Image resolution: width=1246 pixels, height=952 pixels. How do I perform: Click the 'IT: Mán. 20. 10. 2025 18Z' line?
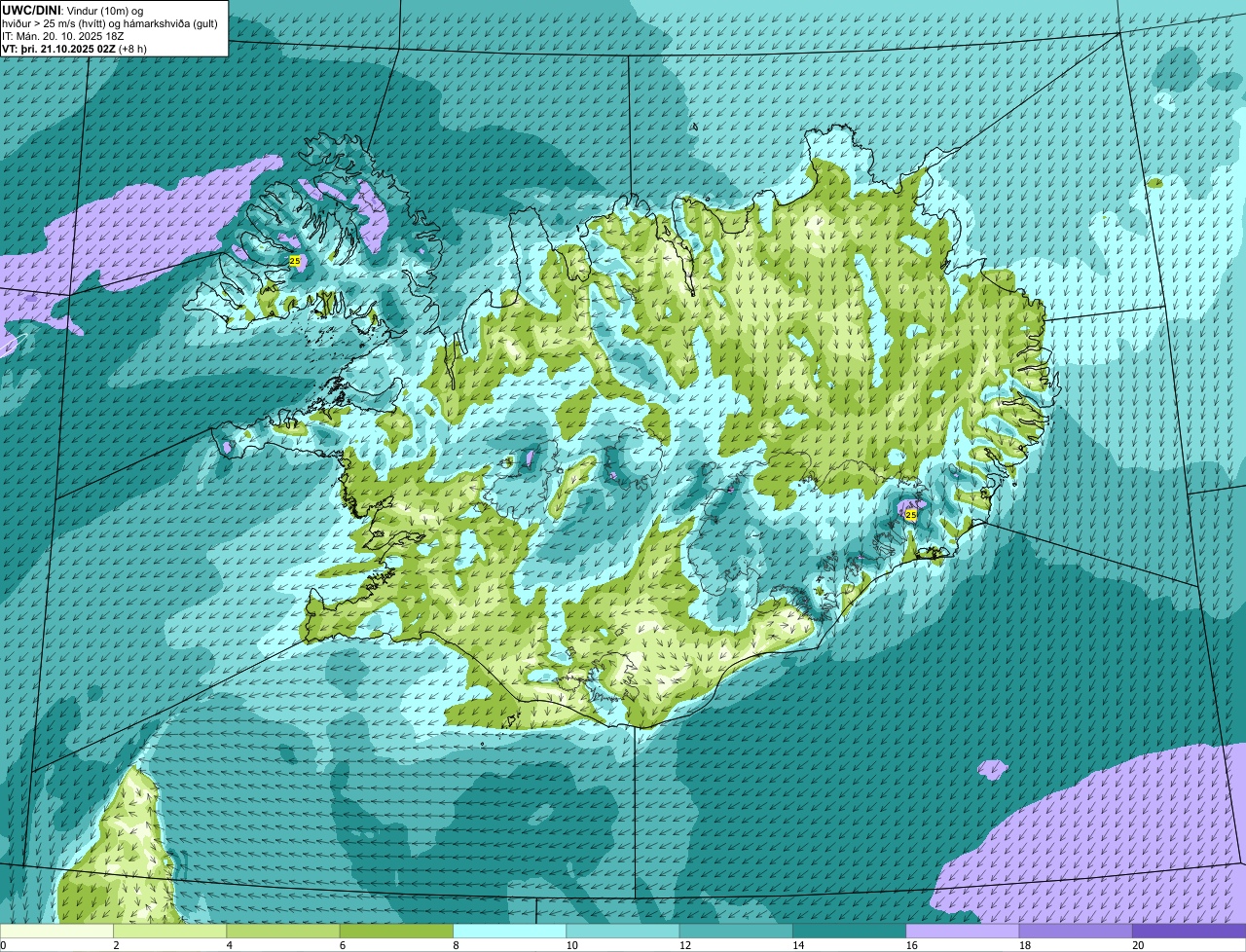[64, 35]
